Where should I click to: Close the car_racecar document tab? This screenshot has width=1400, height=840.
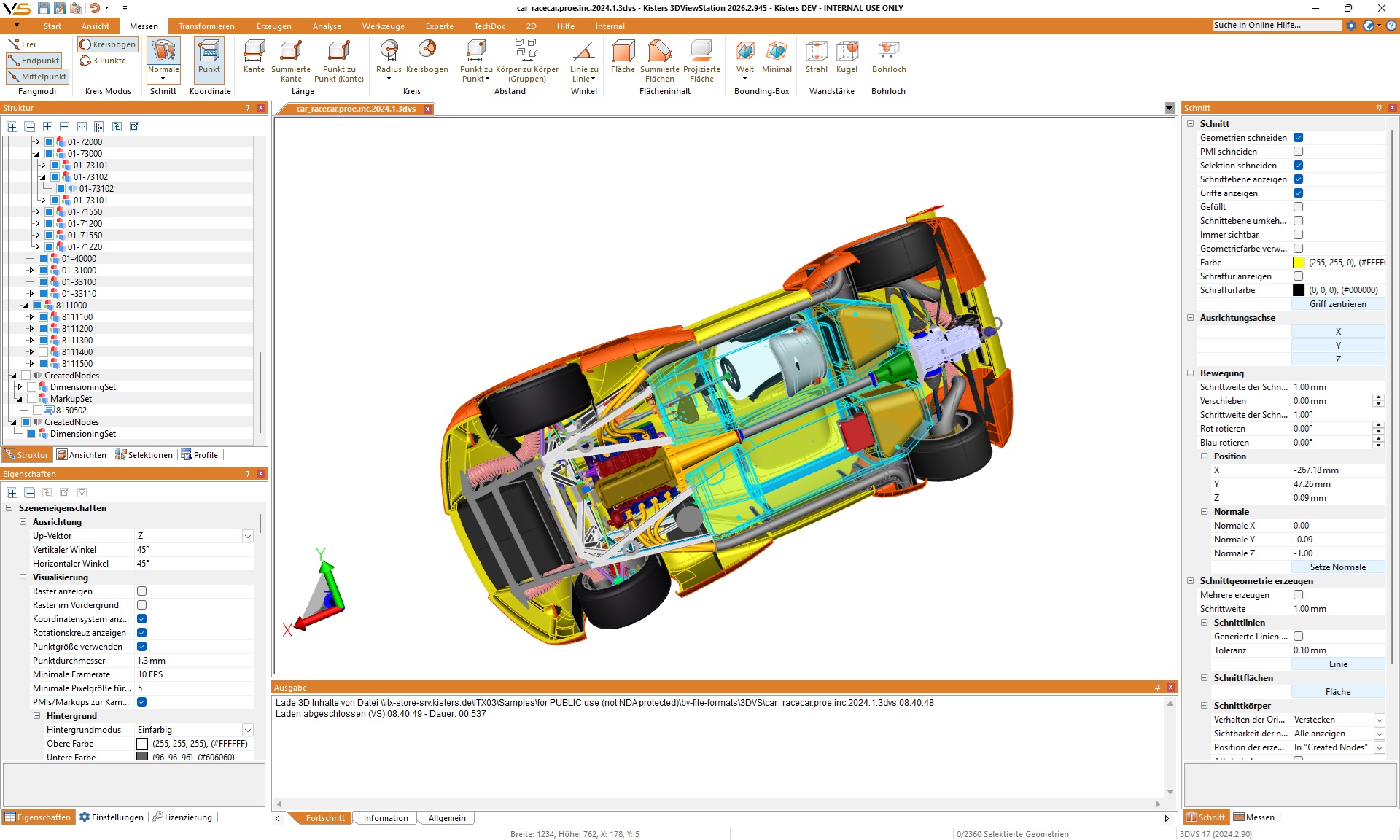(428, 109)
